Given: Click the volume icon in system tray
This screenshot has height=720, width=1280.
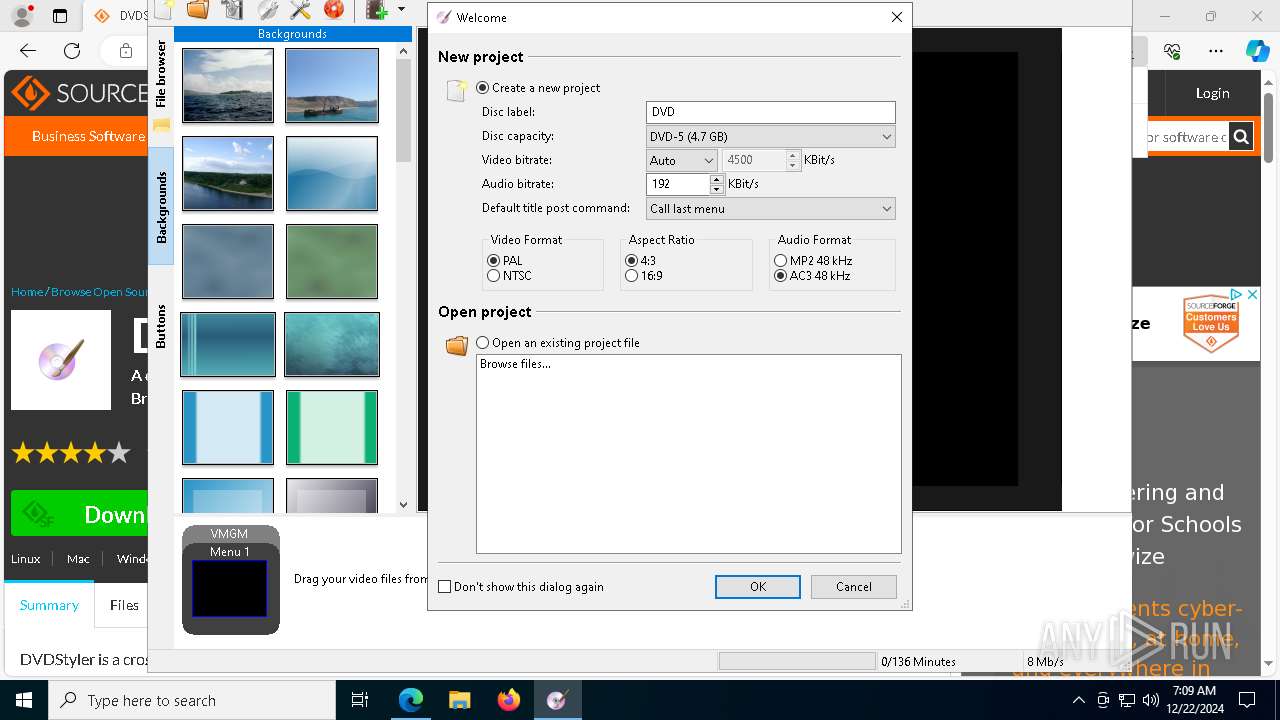Looking at the screenshot, I should [1151, 700].
